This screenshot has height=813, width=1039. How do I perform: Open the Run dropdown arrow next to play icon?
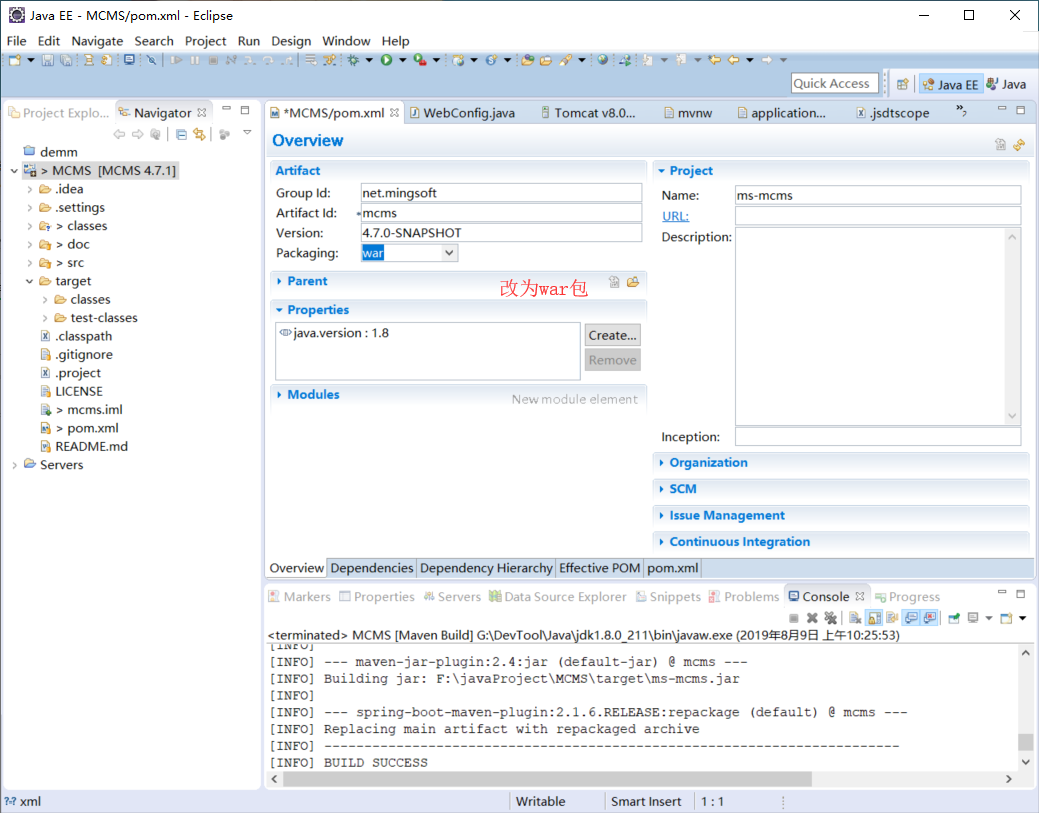click(x=402, y=60)
